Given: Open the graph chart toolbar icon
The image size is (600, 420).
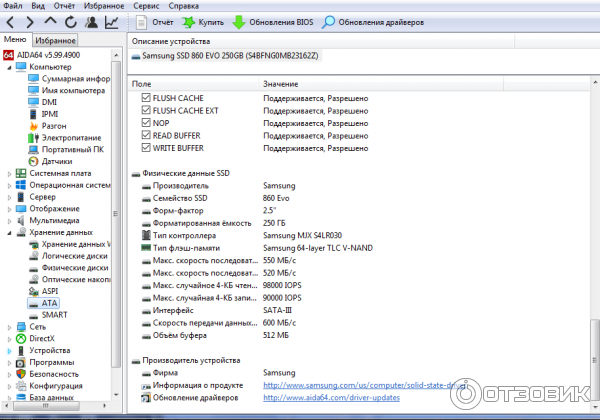Looking at the screenshot, I should click(x=111, y=22).
